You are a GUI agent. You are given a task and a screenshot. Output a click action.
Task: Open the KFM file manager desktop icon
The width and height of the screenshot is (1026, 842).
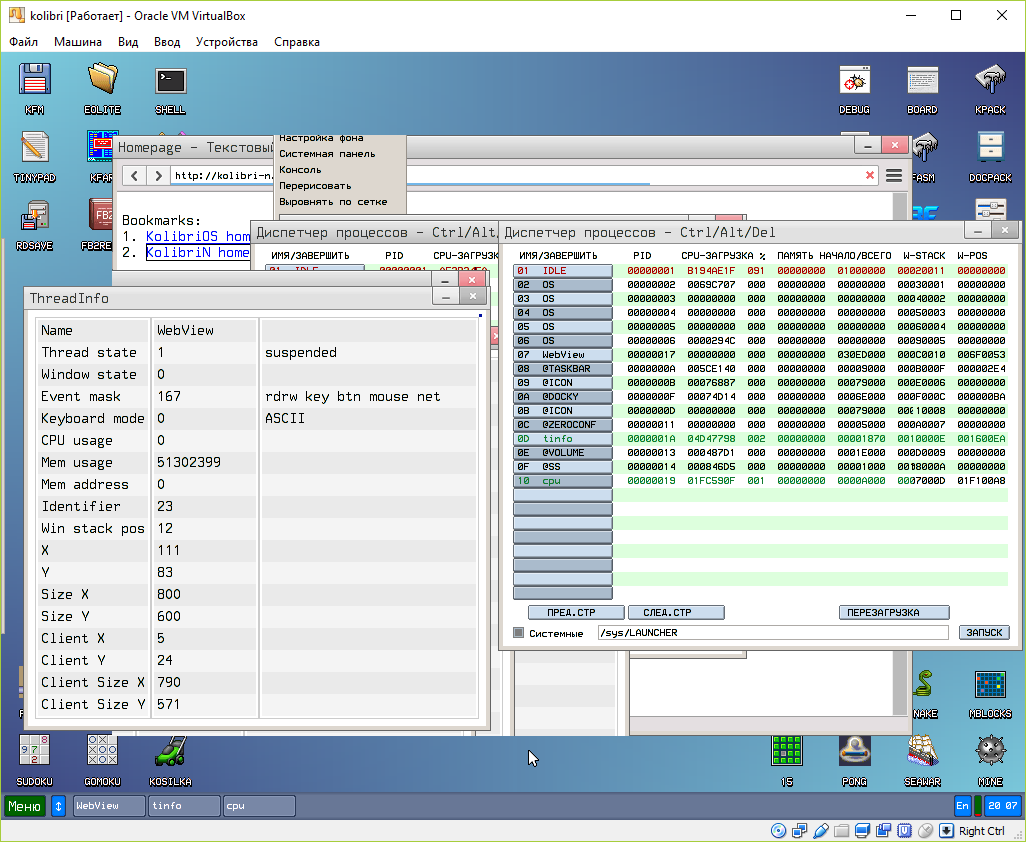click(35, 80)
